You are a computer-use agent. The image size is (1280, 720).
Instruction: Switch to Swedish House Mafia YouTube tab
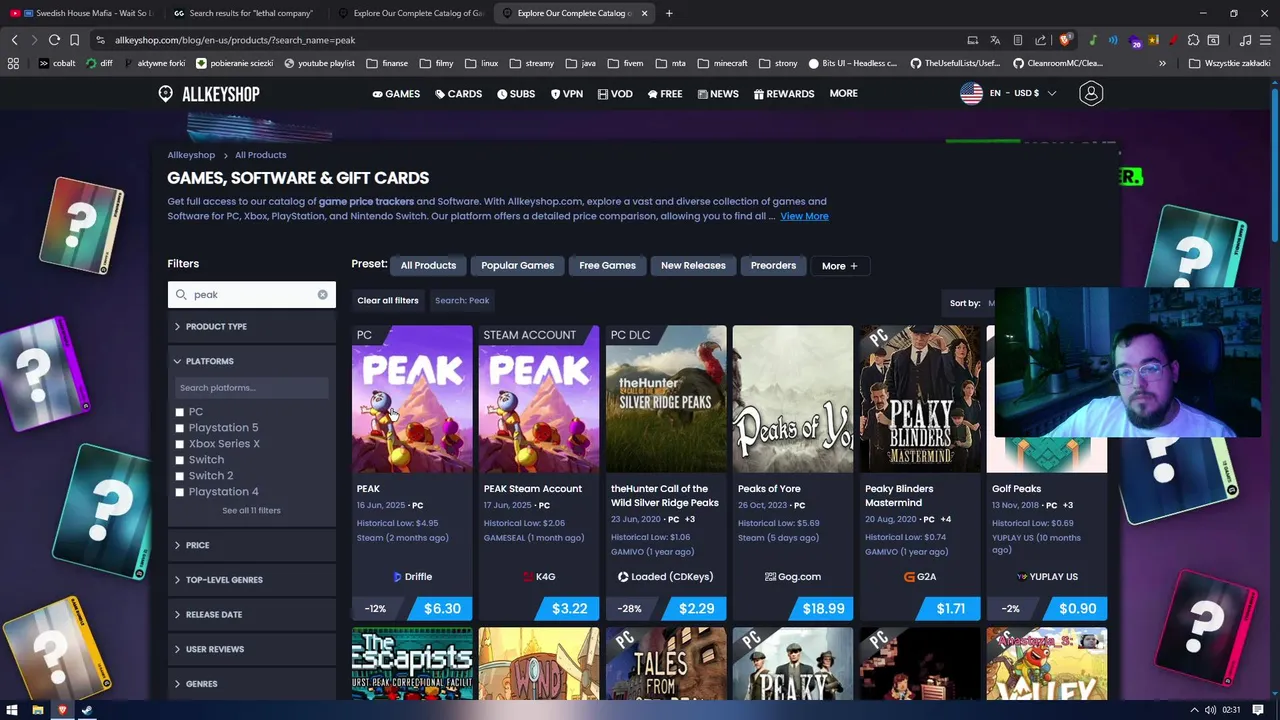[x=80, y=13]
